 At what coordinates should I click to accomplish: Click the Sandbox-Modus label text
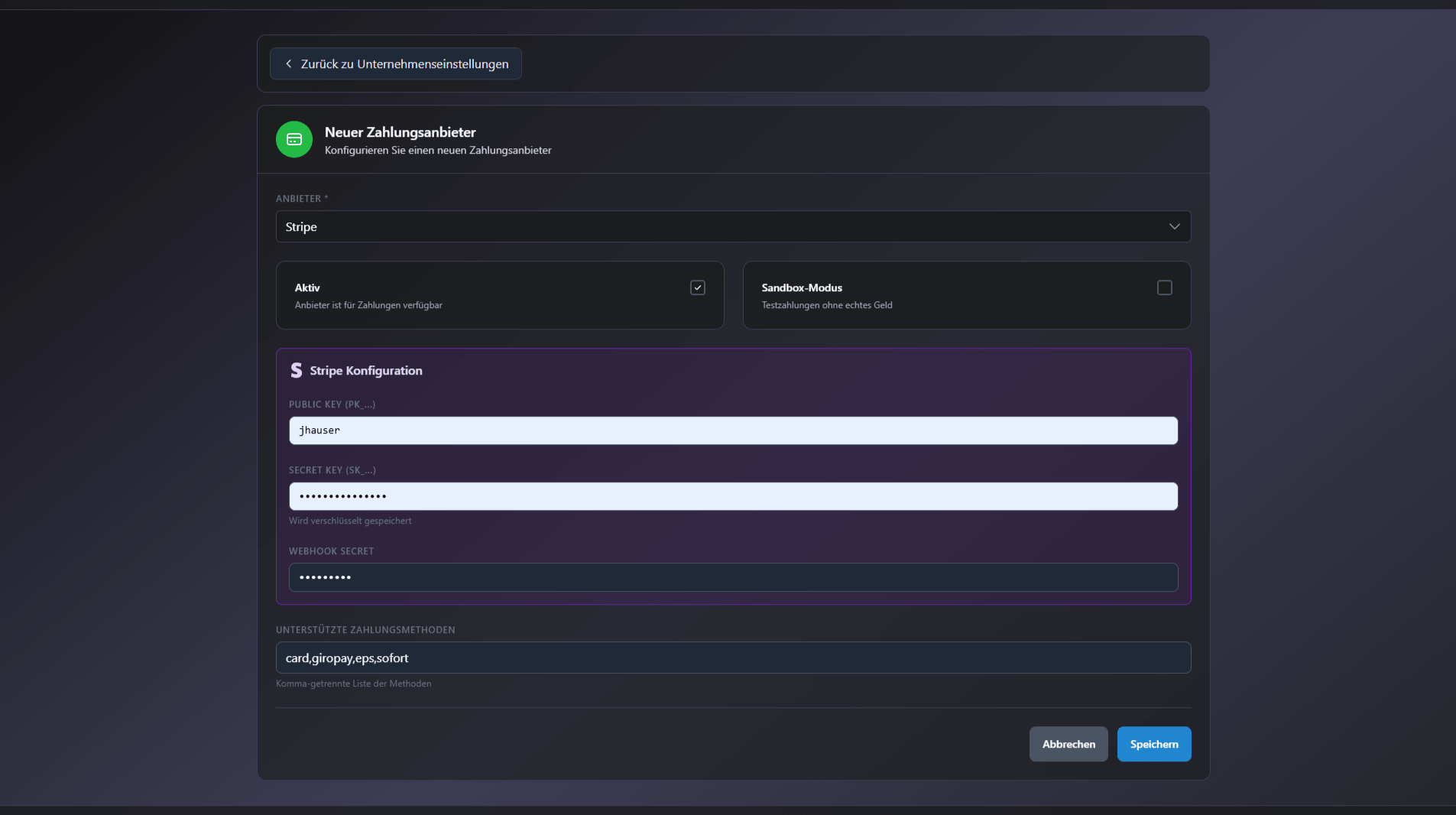click(x=801, y=288)
